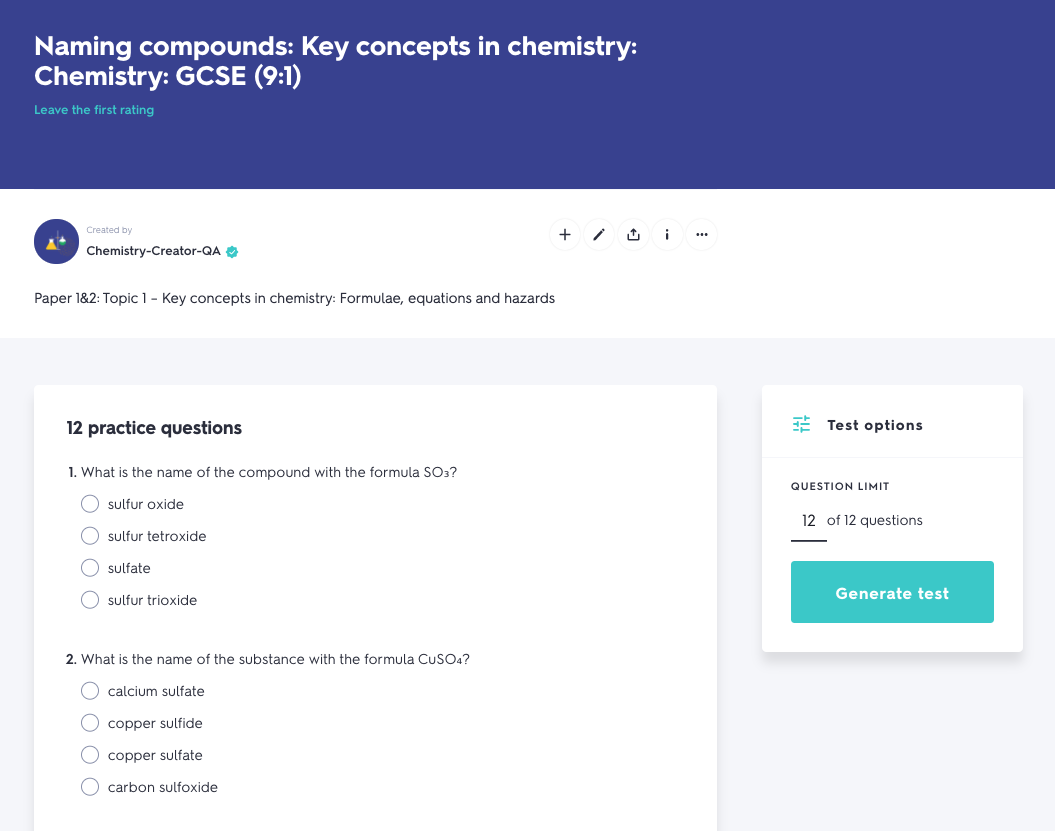The image size is (1055, 831).
Task: Open the share/export icon
Action: point(633,234)
